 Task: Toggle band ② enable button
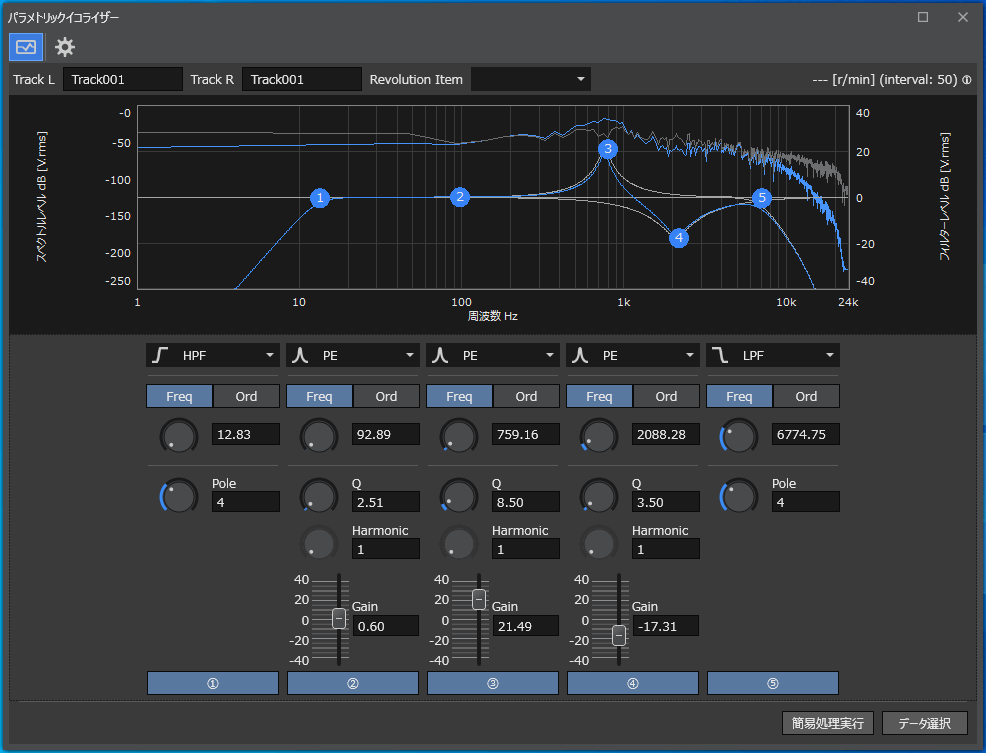pos(353,683)
